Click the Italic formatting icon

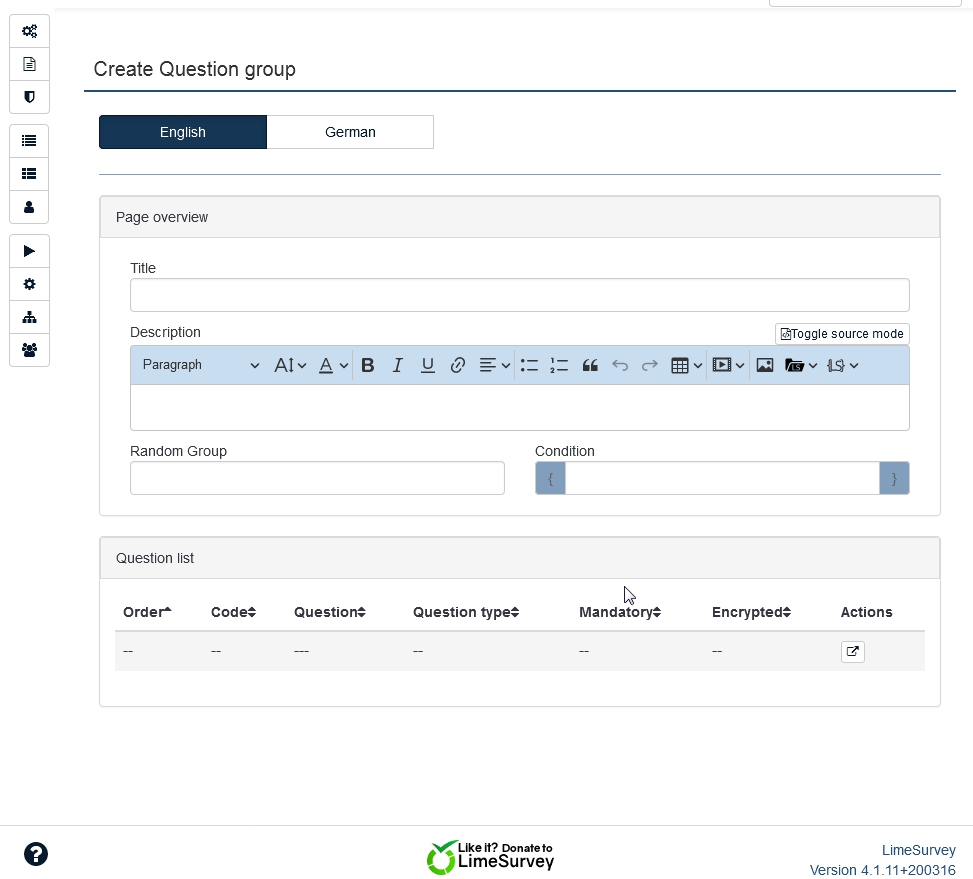(x=397, y=366)
